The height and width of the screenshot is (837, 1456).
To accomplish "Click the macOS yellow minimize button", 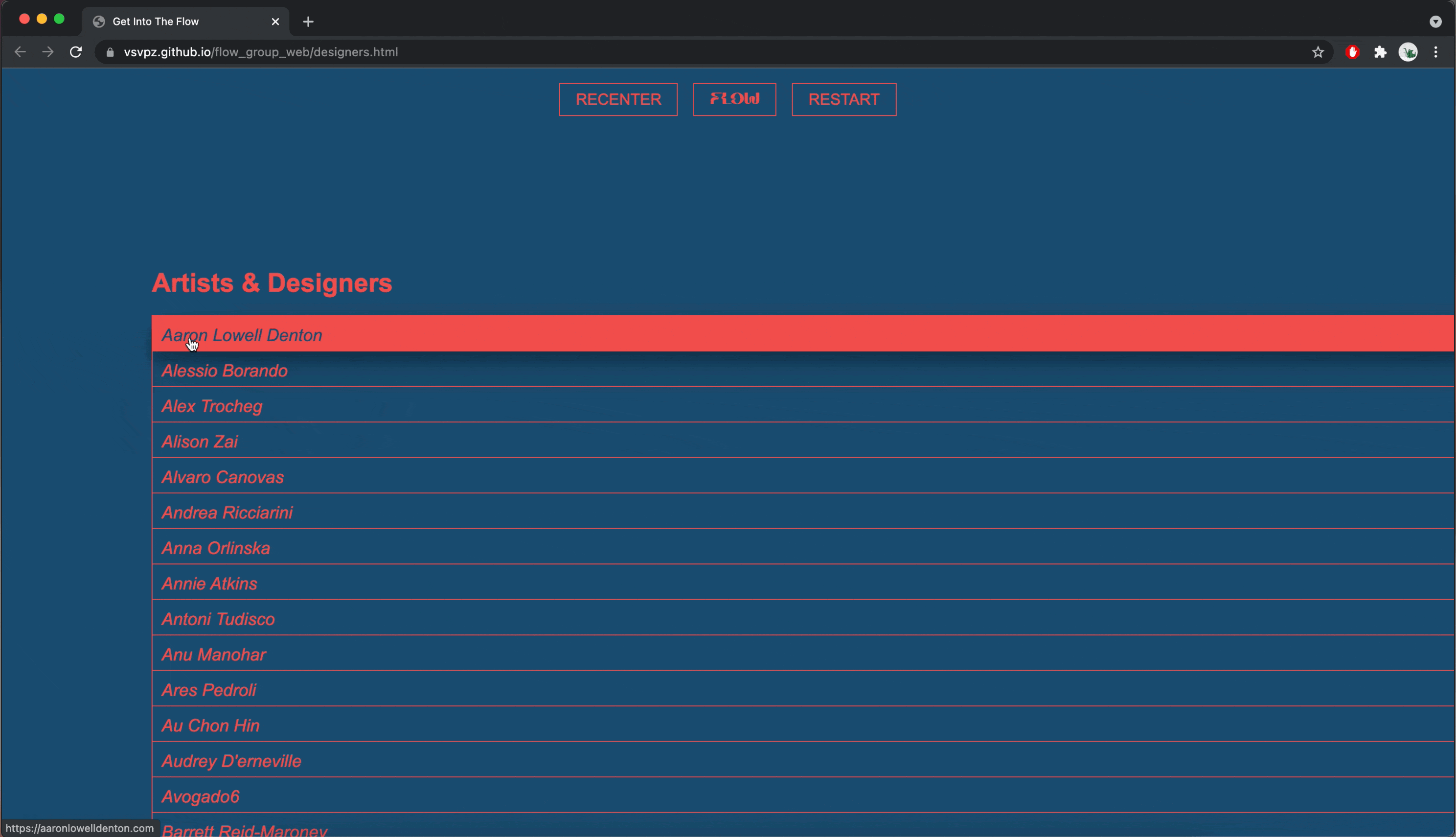I will click(42, 19).
